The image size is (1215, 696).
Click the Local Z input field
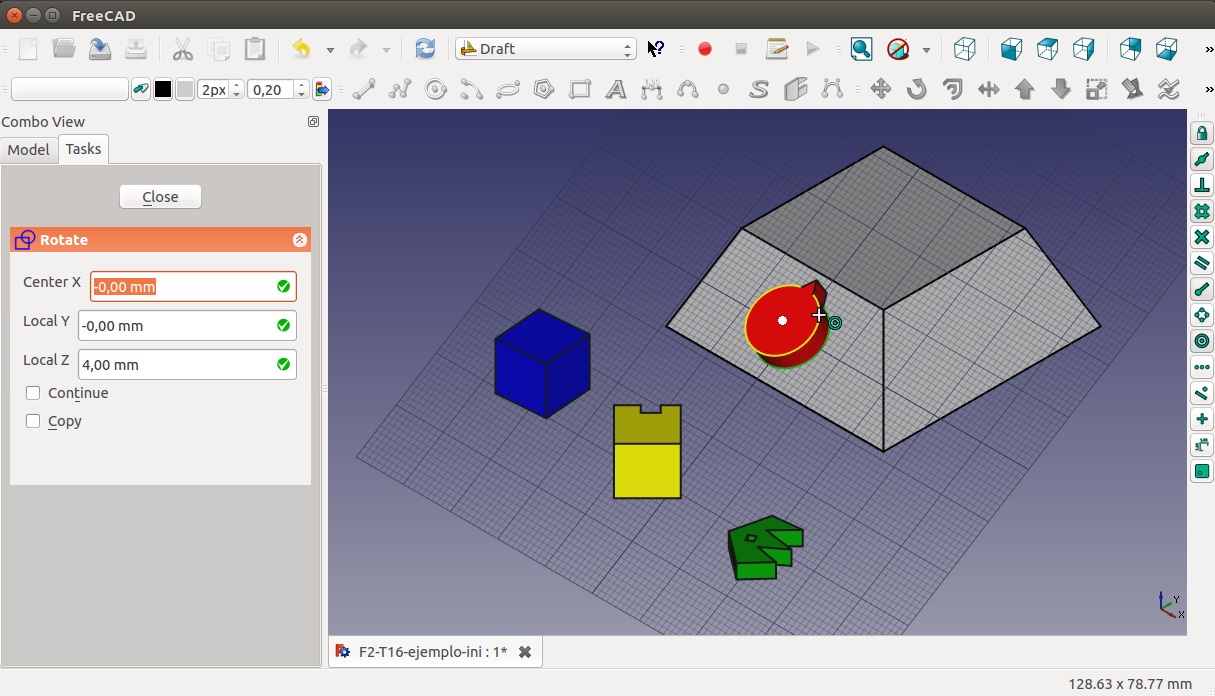[x=176, y=365]
